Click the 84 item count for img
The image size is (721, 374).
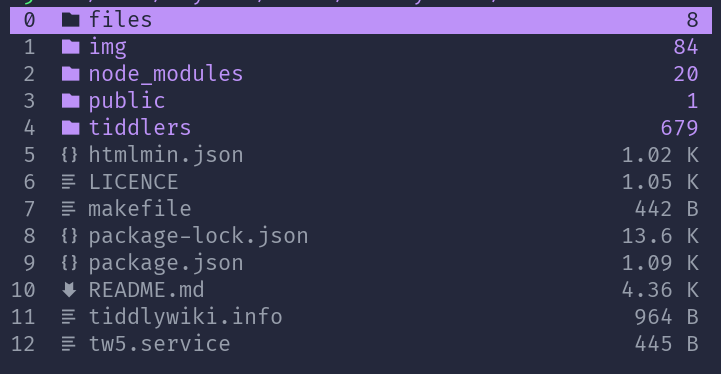coord(686,47)
